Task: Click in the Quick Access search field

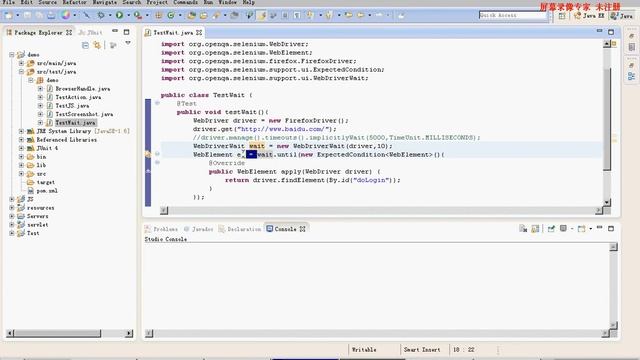Action: [x=513, y=15]
